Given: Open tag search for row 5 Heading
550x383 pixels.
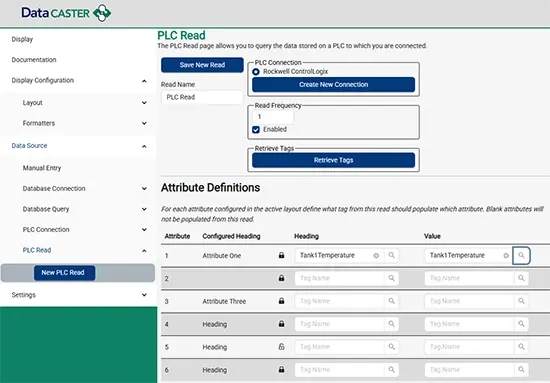Looking at the screenshot, I should click(x=391, y=347).
